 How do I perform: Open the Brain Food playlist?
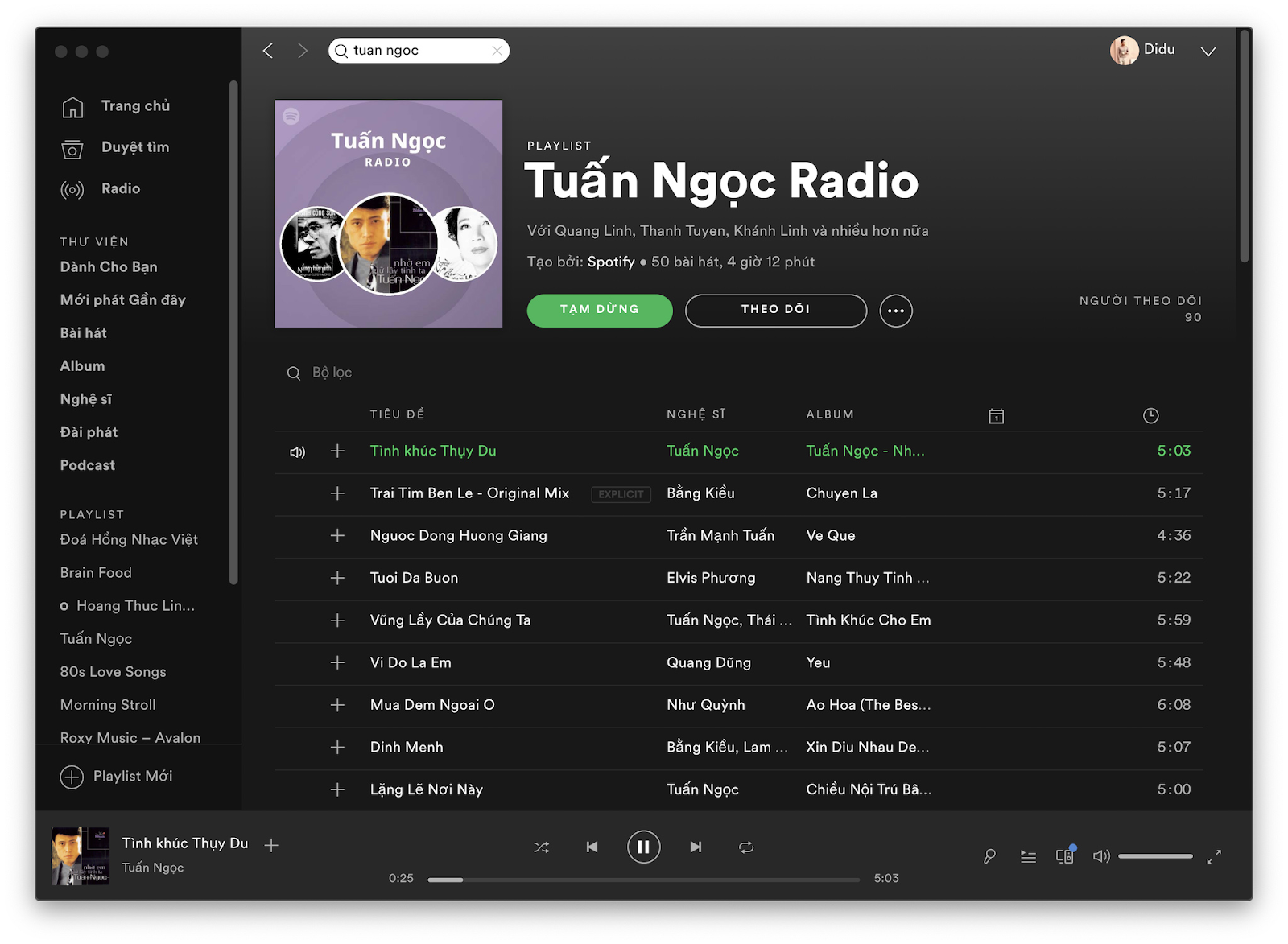click(96, 572)
